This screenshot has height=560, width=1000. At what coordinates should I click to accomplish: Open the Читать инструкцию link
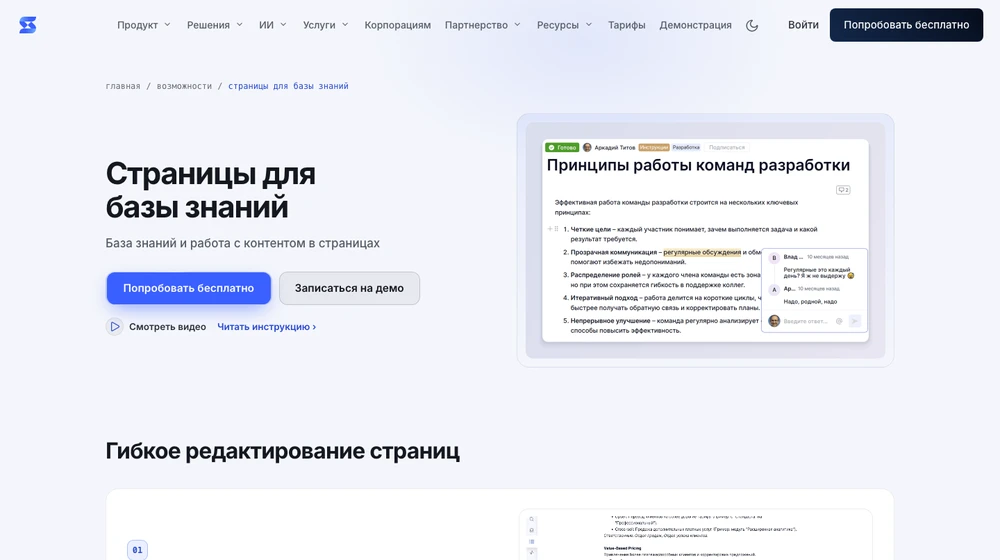click(267, 327)
